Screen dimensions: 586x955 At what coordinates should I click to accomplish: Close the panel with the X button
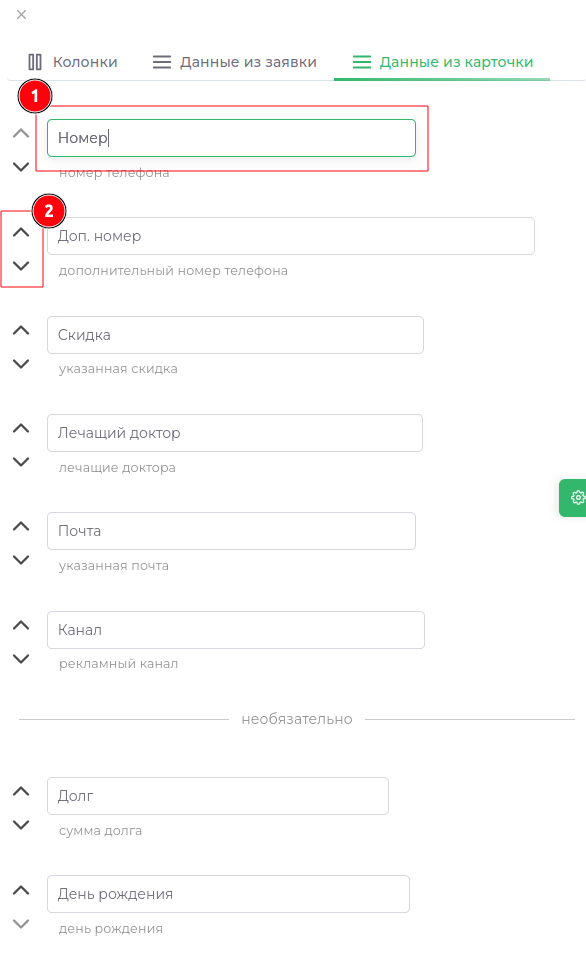pos(21,15)
